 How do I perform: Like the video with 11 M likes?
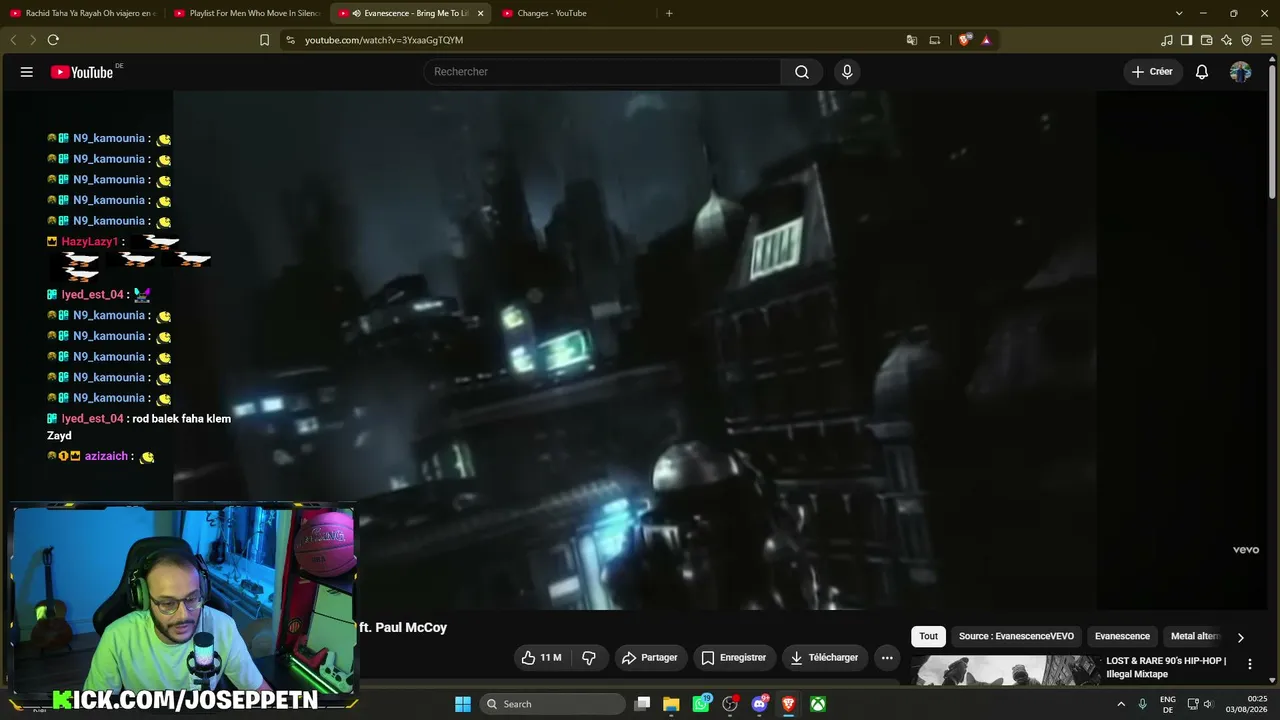point(540,658)
